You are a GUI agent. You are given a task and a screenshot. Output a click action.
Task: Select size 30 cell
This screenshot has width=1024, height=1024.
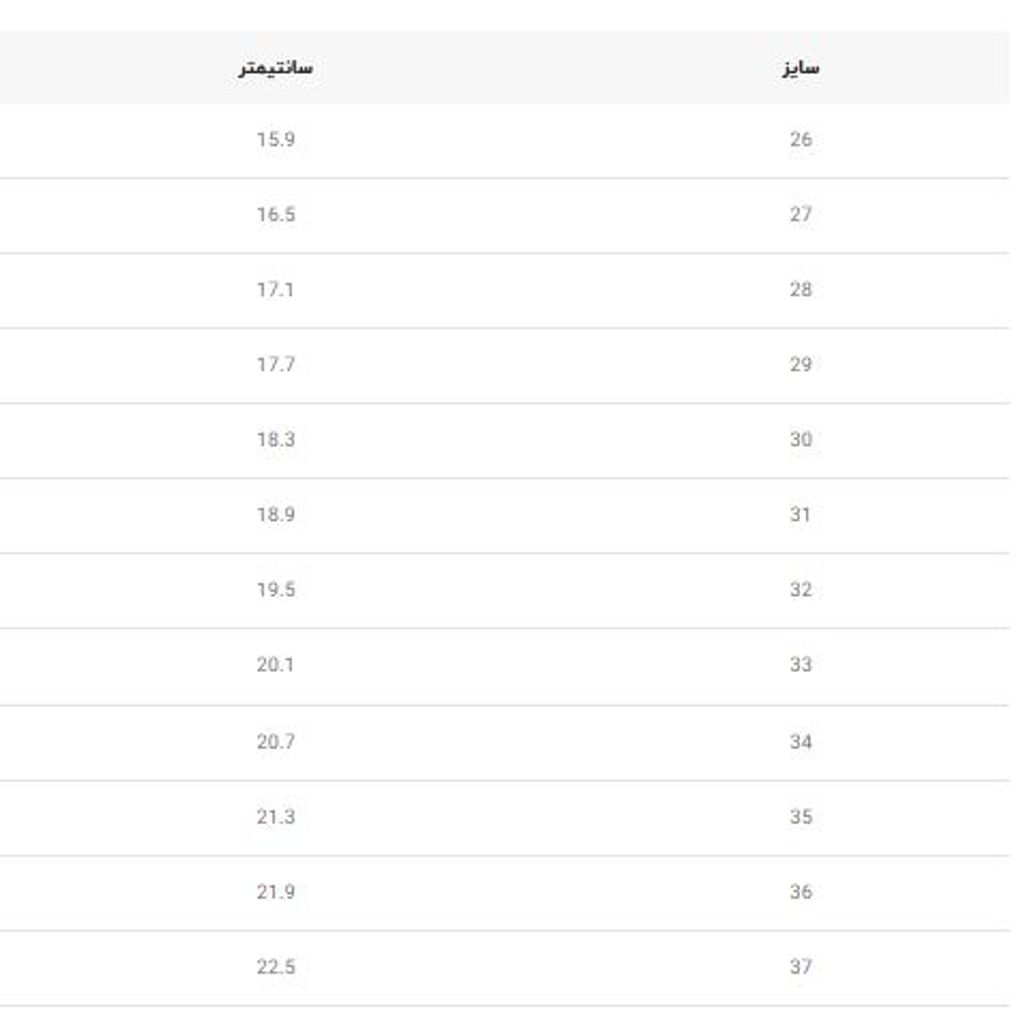coord(800,440)
